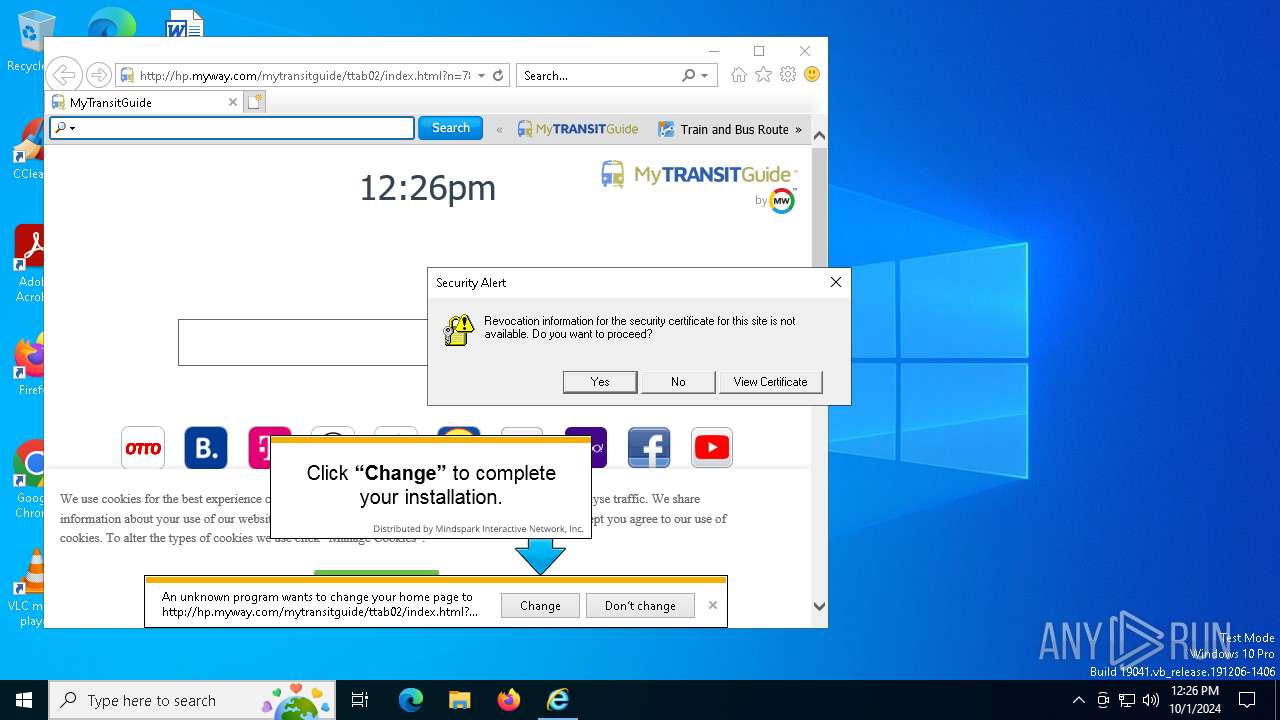
Task: Click the main page search box
Action: 303,342
